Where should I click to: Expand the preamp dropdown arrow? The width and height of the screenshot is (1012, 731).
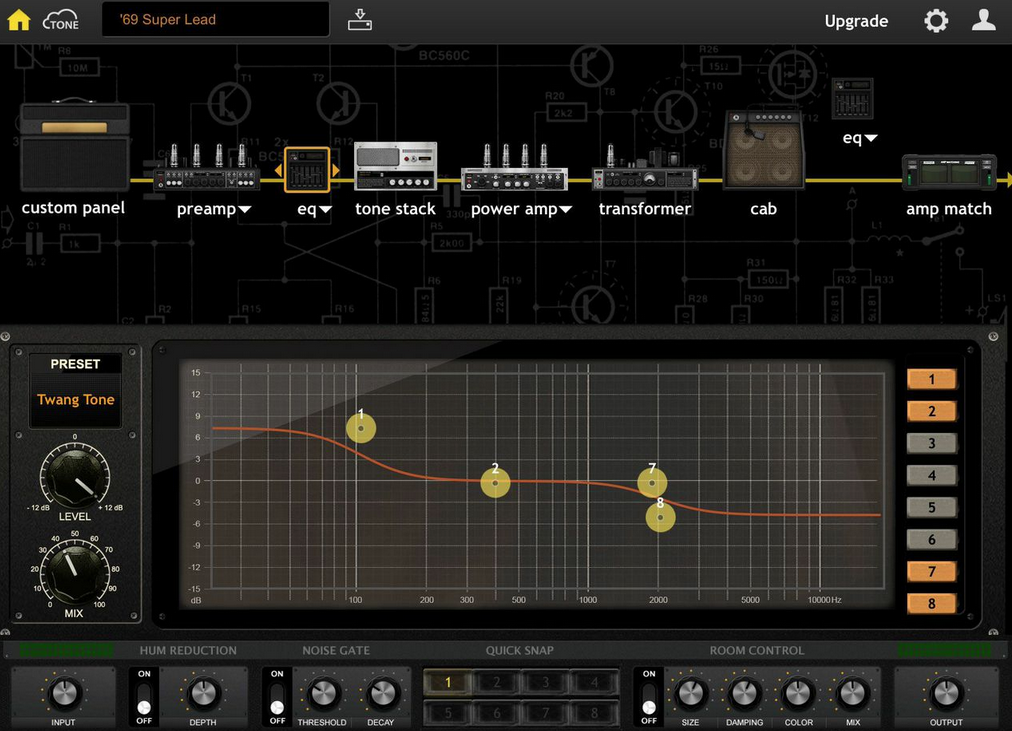245,210
